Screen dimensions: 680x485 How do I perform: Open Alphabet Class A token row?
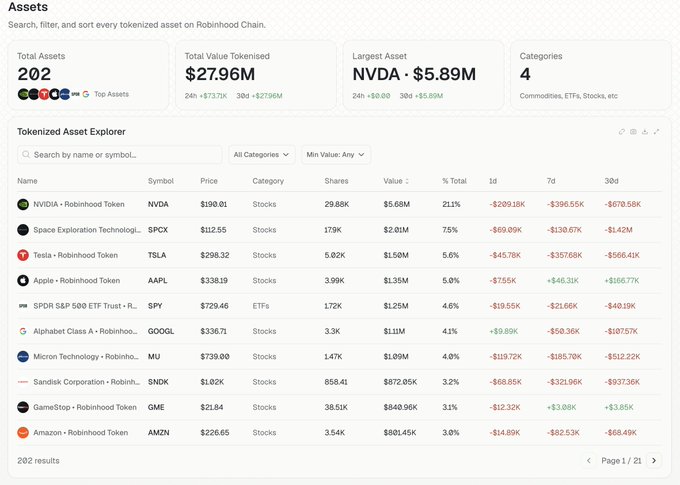tap(340, 331)
